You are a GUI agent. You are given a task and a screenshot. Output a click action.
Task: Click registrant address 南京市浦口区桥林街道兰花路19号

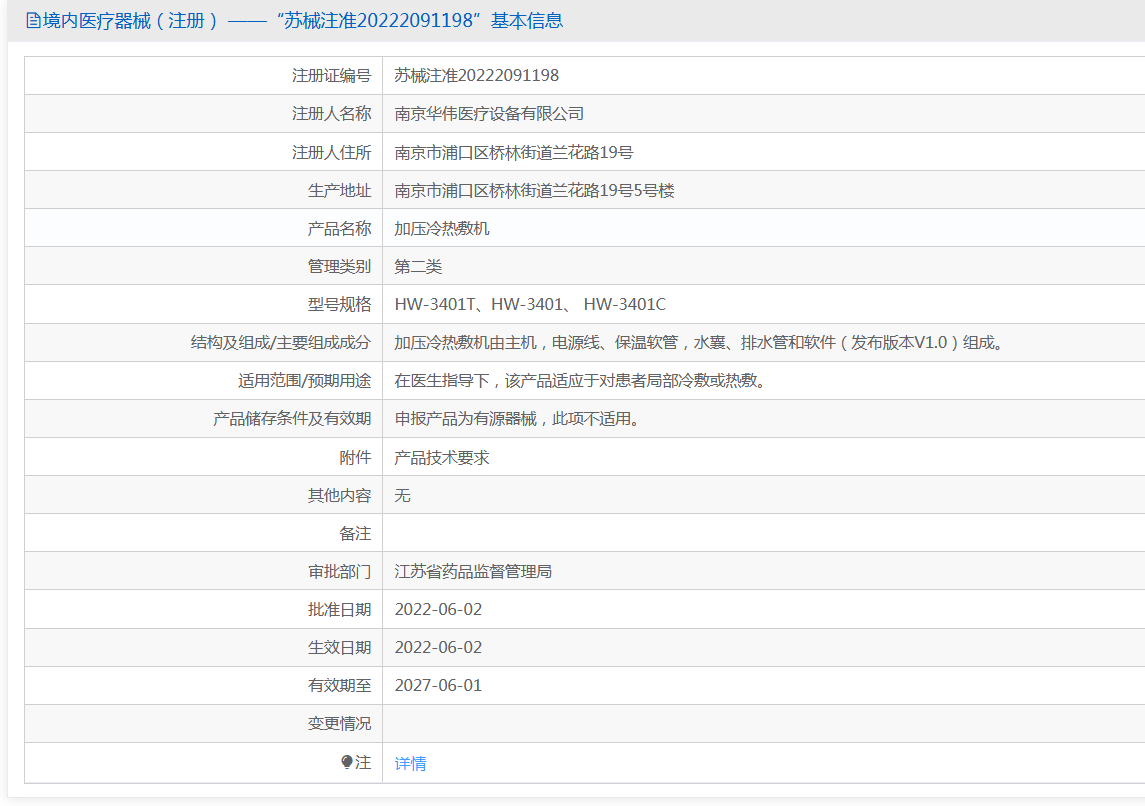514,153
